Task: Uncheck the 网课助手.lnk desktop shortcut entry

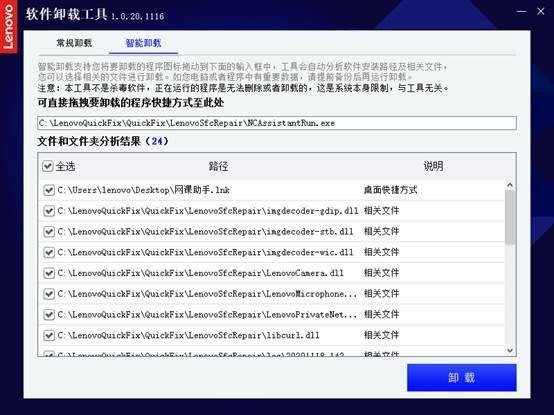Action: pos(48,190)
